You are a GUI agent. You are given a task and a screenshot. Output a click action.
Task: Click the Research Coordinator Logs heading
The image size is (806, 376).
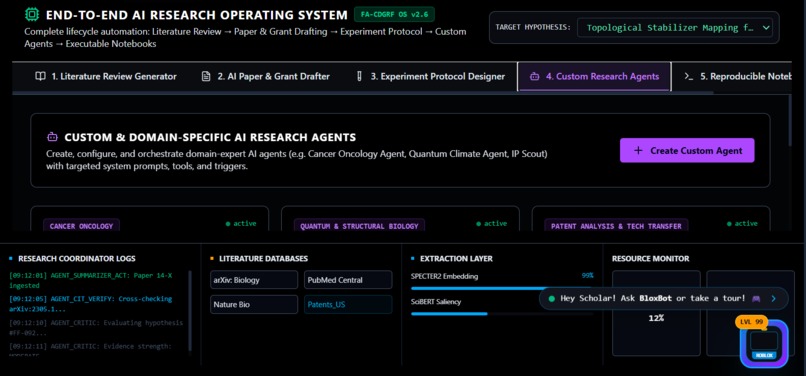pyautogui.click(x=77, y=259)
